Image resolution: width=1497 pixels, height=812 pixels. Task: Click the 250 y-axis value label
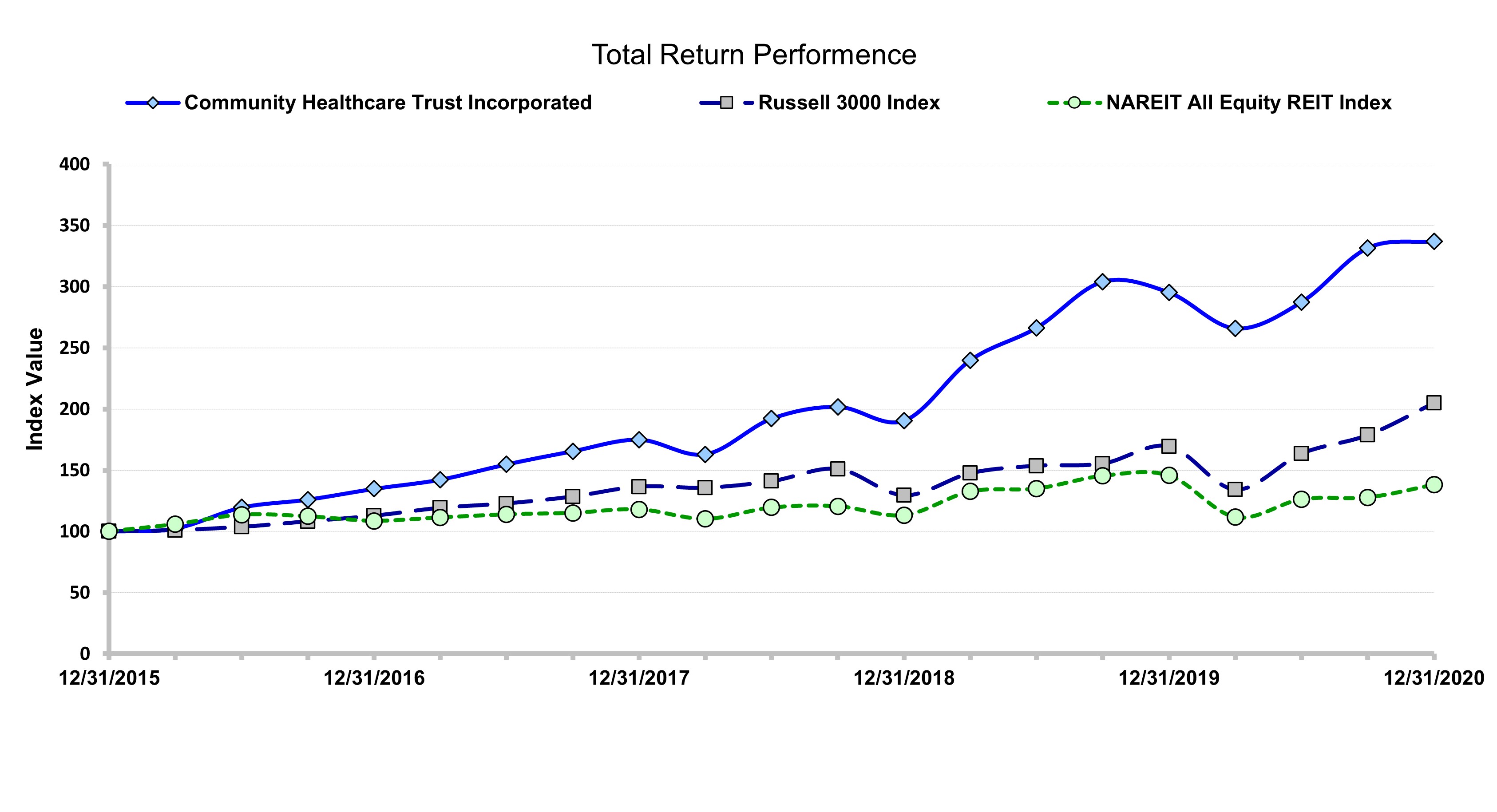[75, 348]
